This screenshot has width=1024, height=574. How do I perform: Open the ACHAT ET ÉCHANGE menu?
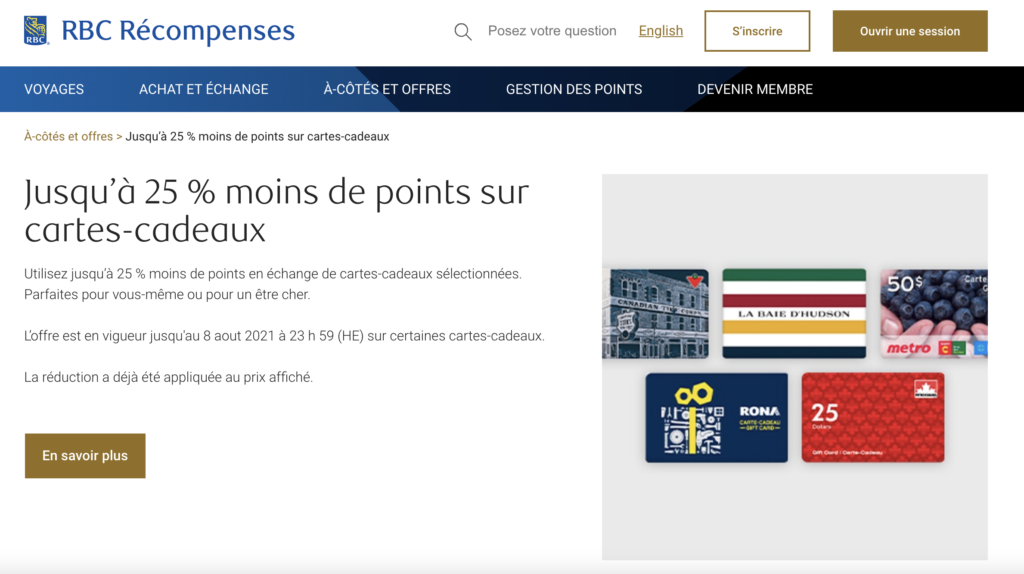[x=204, y=89]
